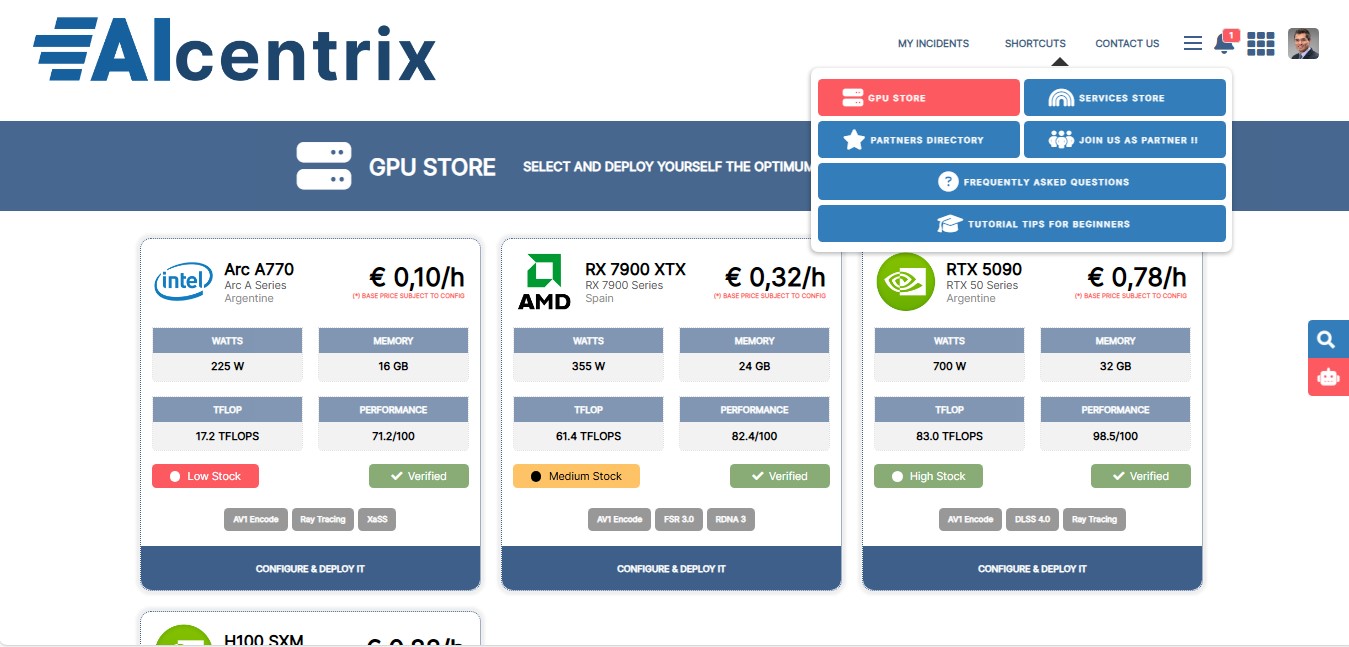1349x647 pixels.
Task: Open My Incidents menu item
Action: pos(933,43)
